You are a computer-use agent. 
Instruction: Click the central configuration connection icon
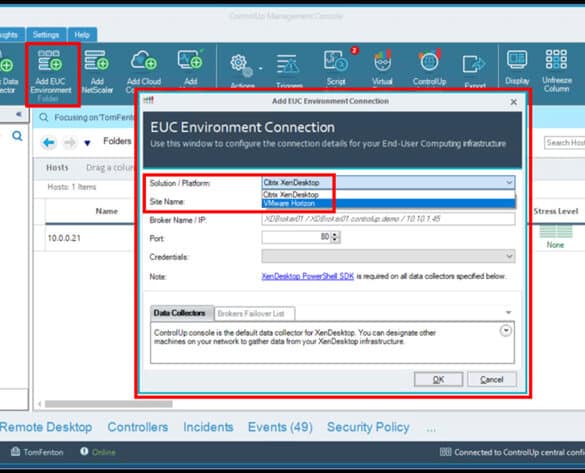445,452
